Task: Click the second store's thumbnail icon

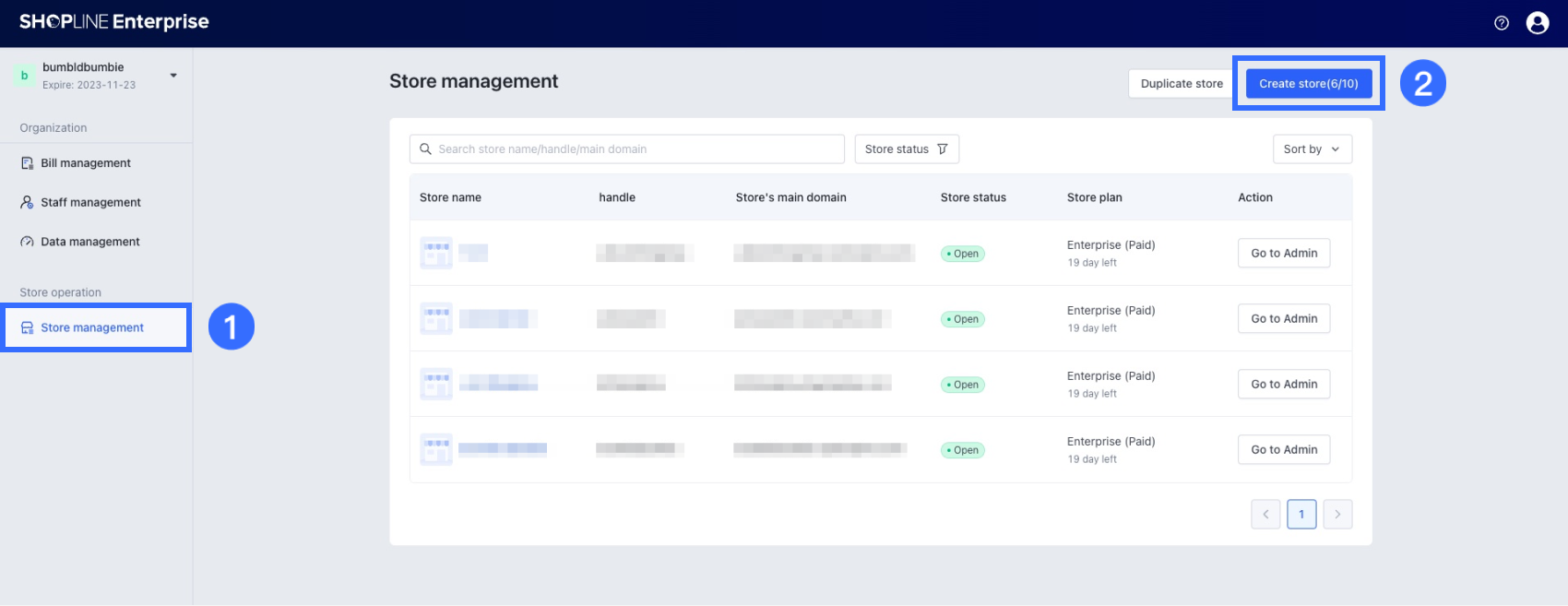Action: [436, 318]
